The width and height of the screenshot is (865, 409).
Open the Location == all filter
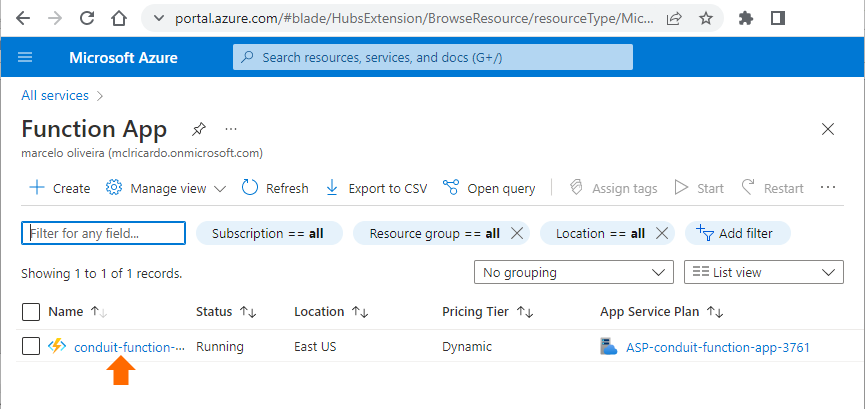(600, 233)
